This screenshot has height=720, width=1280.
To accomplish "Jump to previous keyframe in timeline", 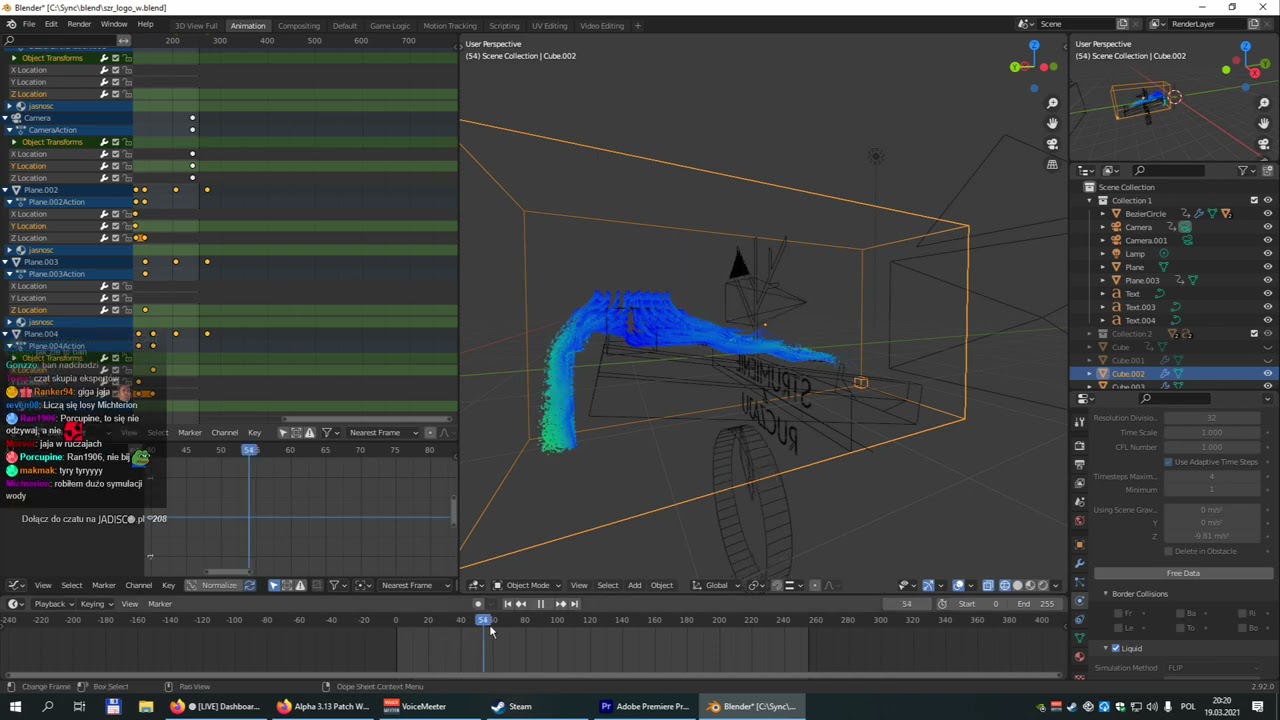I will point(521,604).
